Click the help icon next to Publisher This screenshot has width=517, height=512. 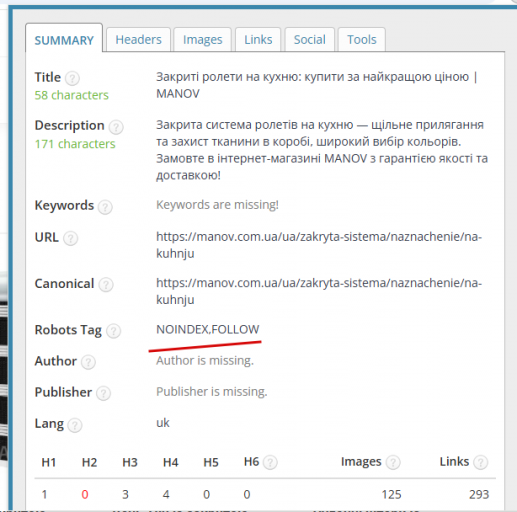coord(103,393)
